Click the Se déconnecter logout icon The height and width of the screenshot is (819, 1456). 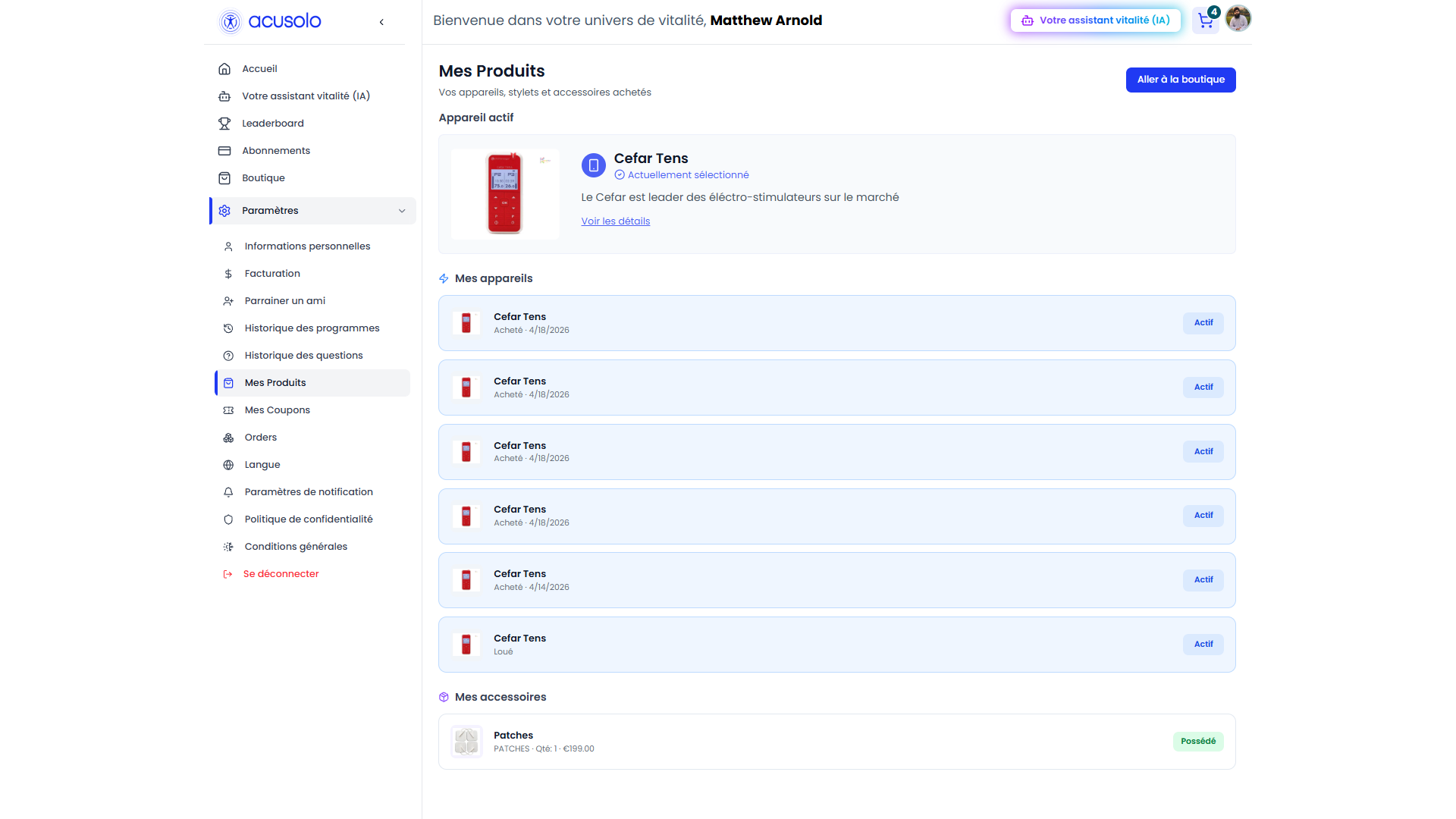pos(227,574)
